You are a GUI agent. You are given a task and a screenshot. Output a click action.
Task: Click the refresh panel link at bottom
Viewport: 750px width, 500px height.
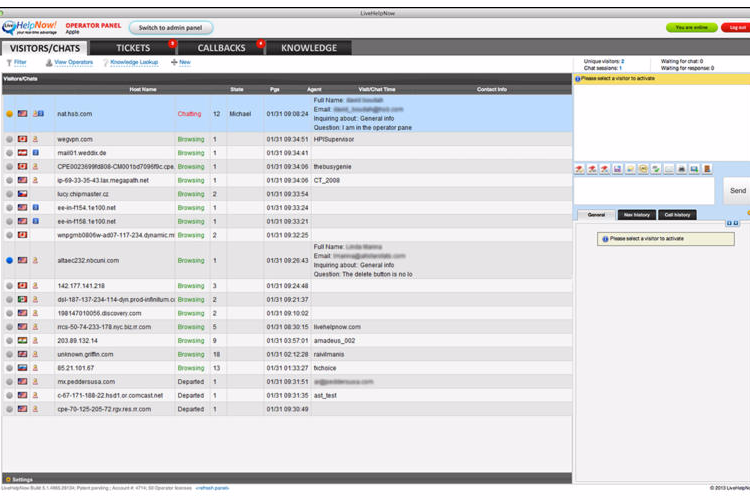coord(212,488)
